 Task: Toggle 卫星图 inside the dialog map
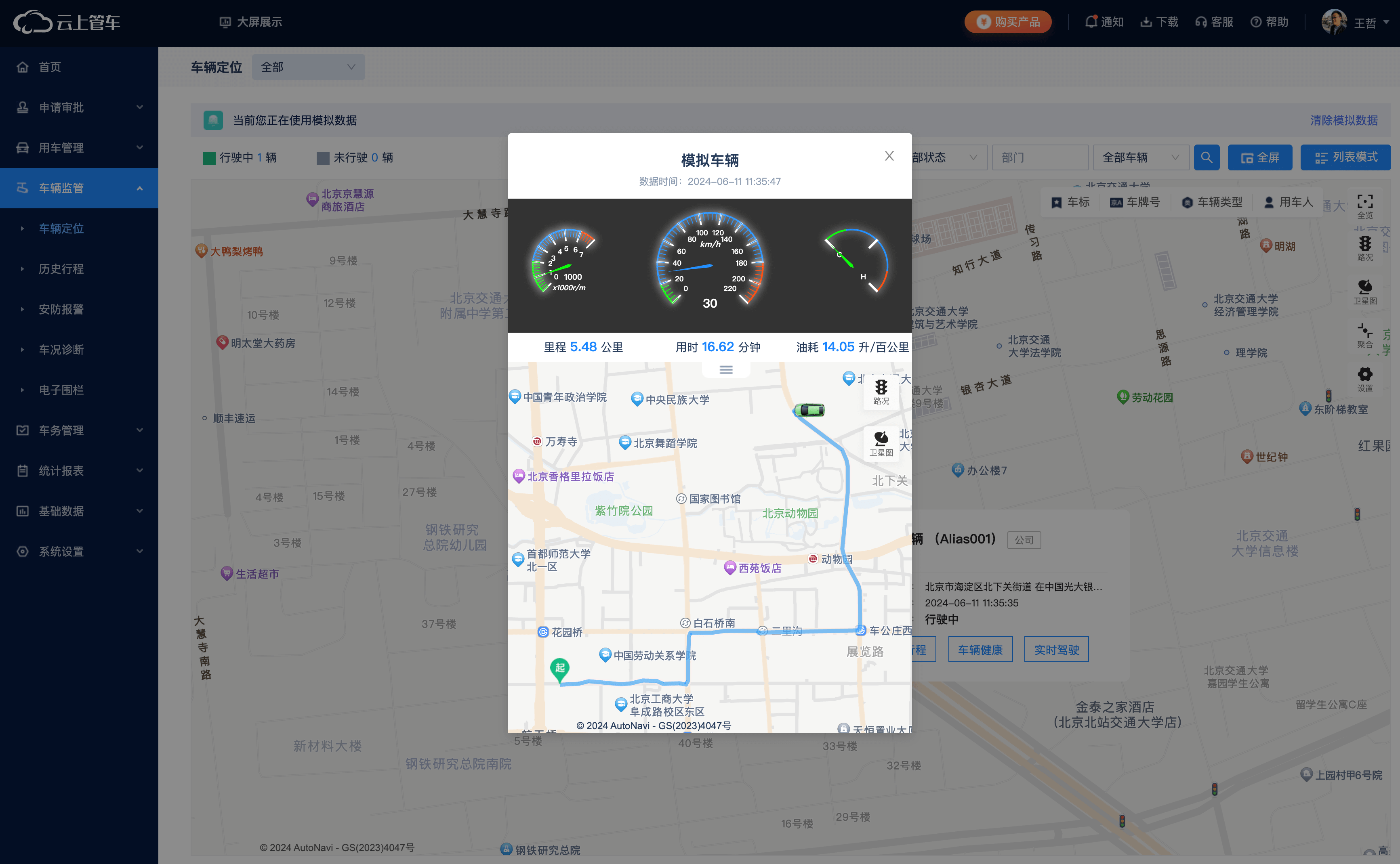[881, 443]
